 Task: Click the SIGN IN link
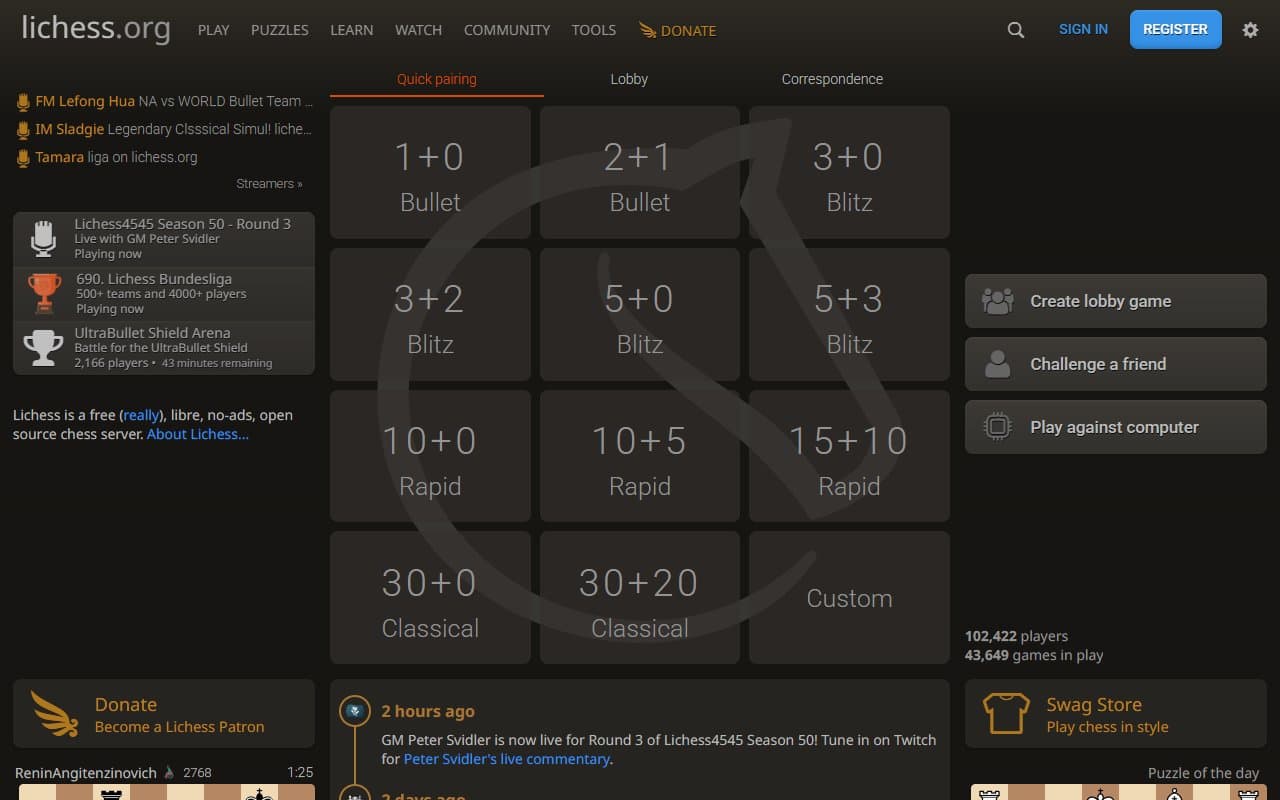[x=1083, y=29]
